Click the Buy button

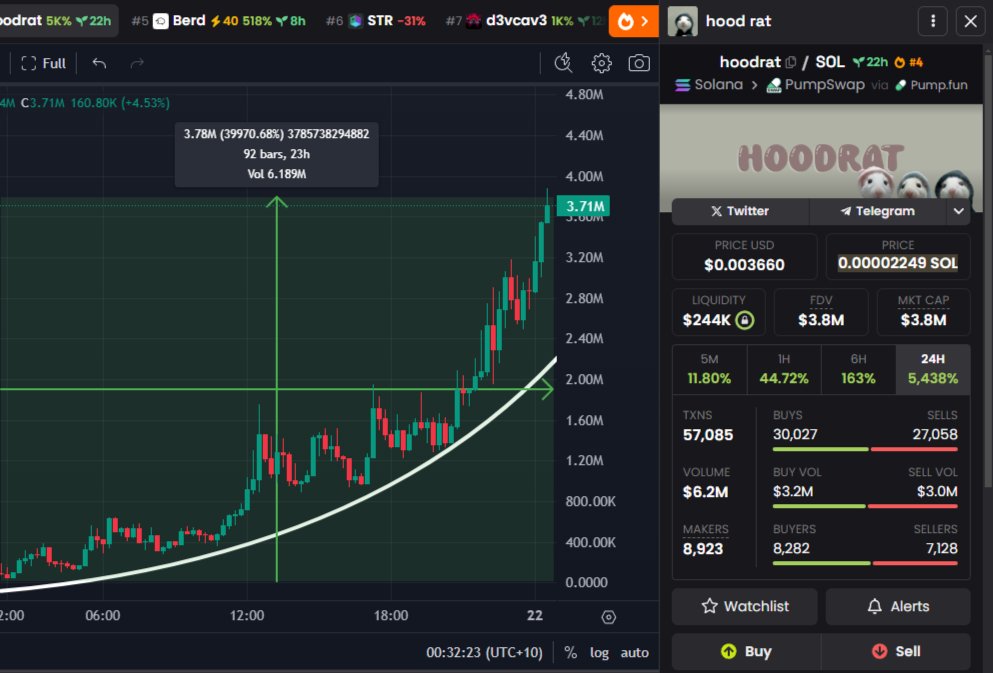746,651
